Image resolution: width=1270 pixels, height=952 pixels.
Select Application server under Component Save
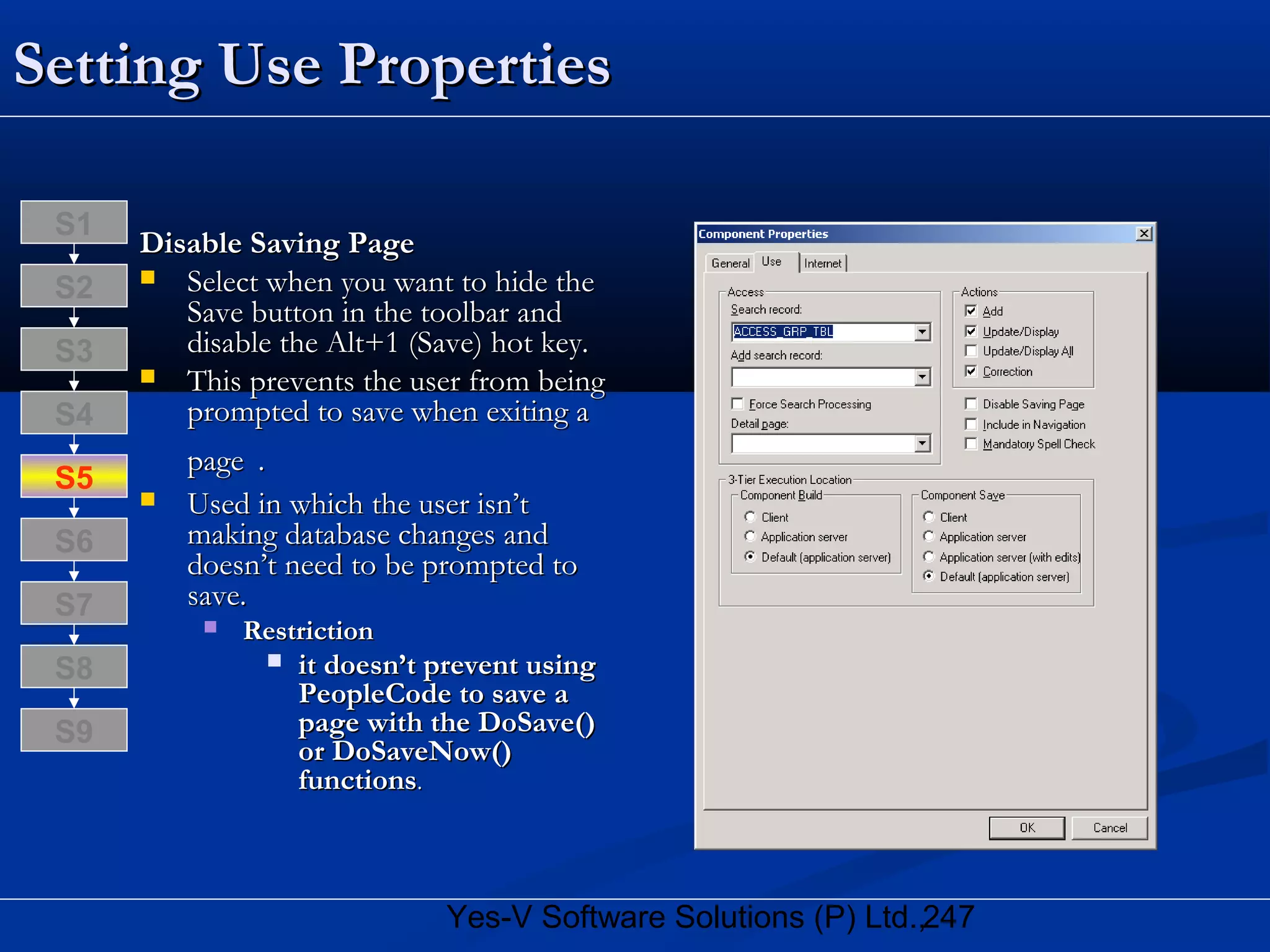click(929, 537)
